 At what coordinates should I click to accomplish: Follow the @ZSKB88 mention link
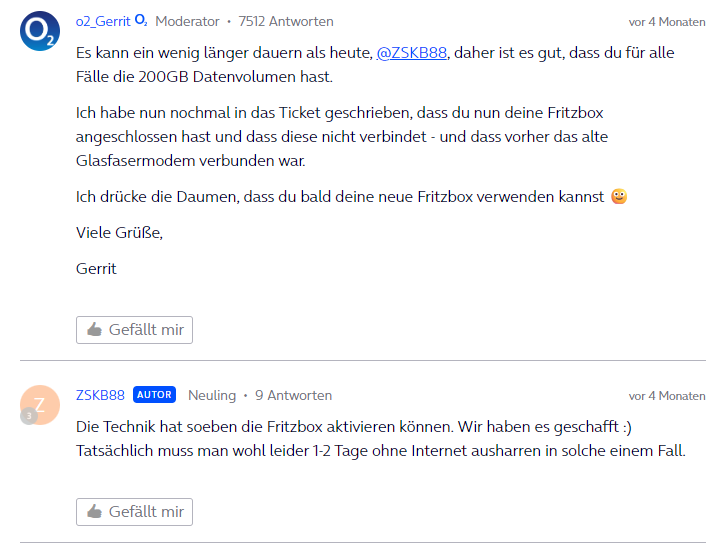click(x=411, y=53)
